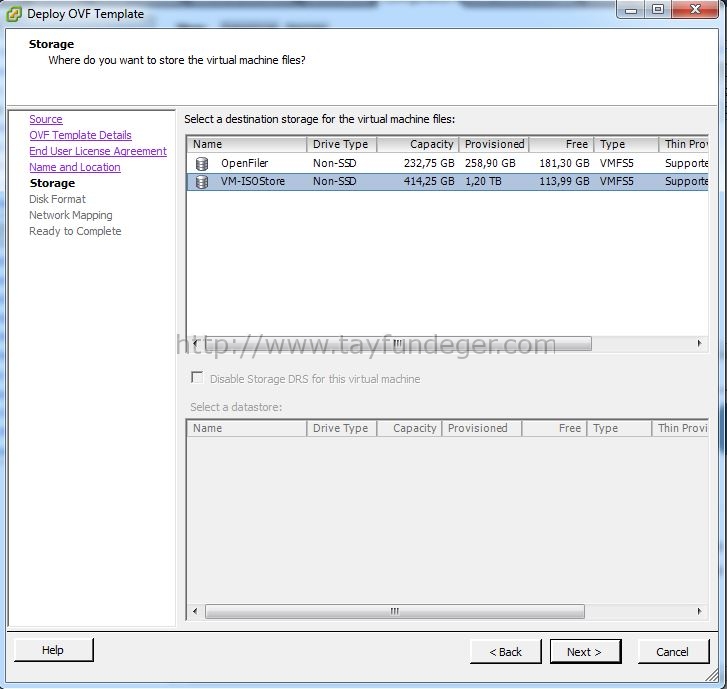Screen dimensions: 727x689
Task: Select the VM-ISOStore datastore row
Action: click(447, 181)
